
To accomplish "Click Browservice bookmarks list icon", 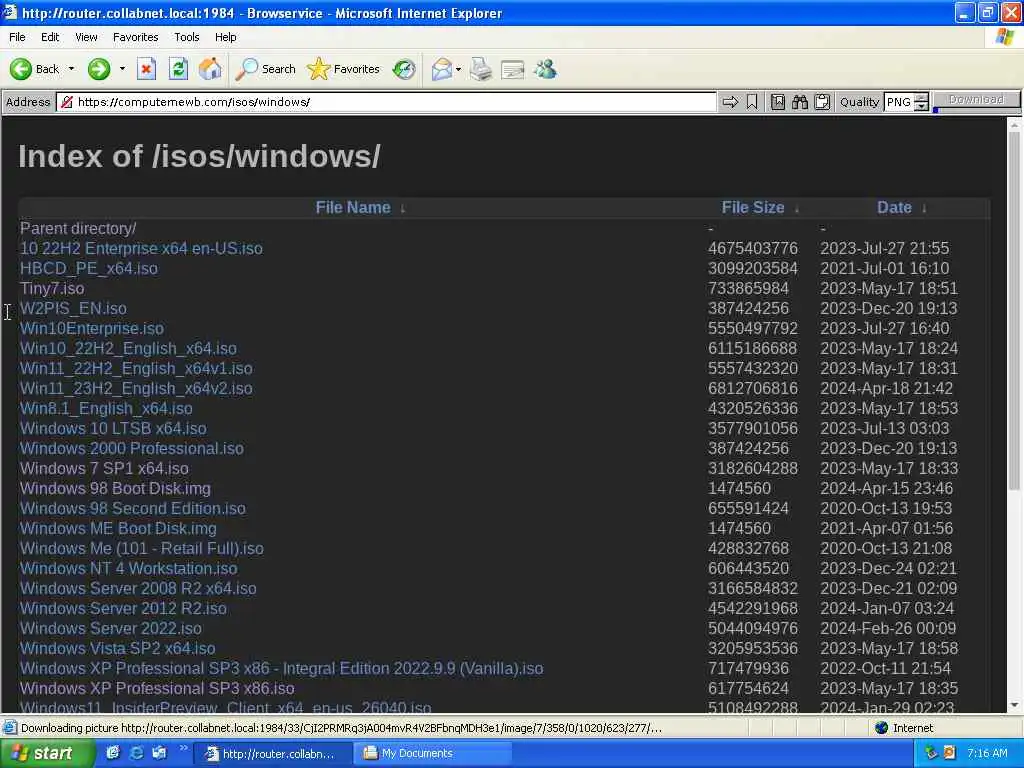I will 778,102.
